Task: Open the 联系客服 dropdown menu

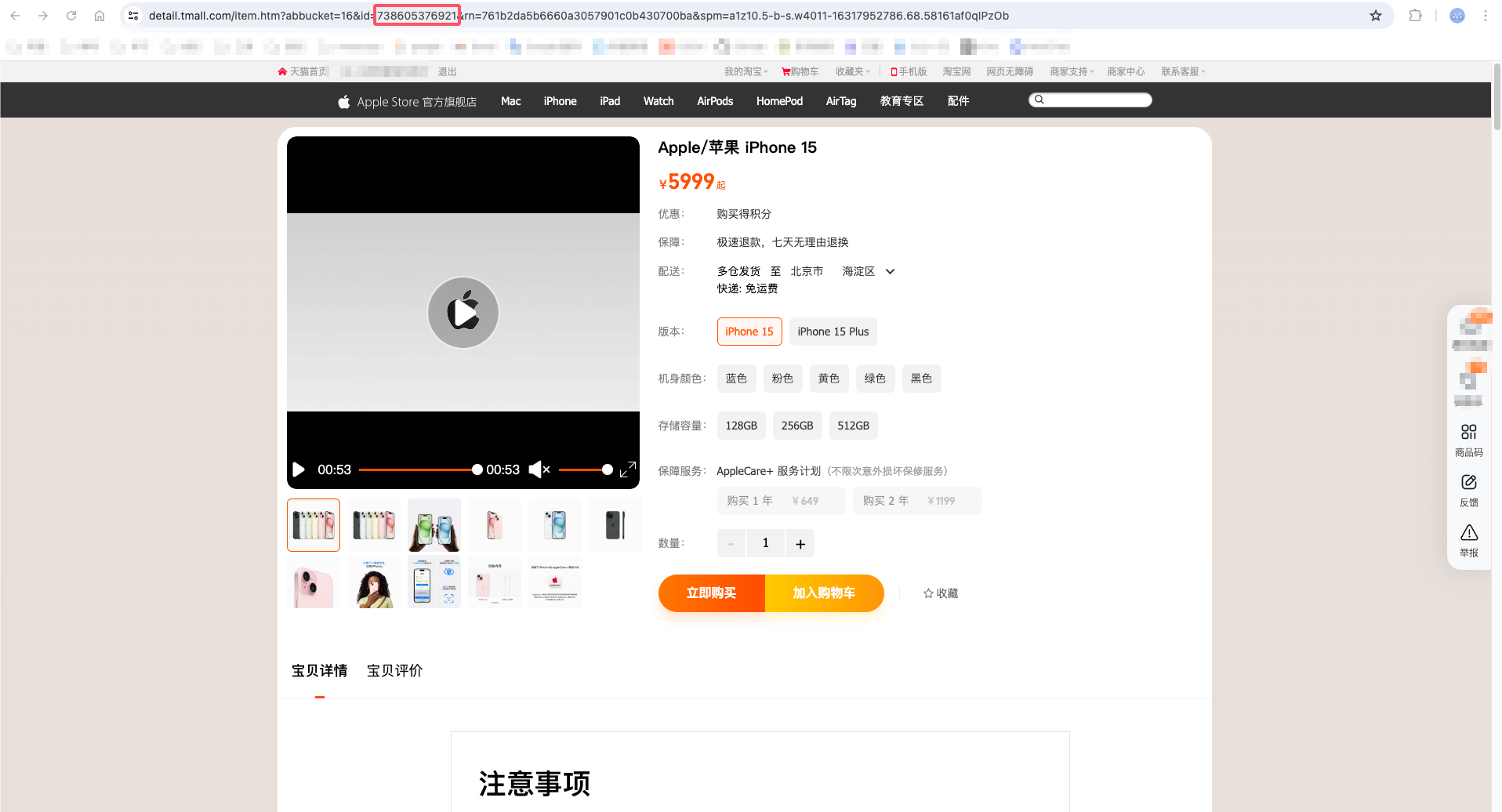Action: [1183, 71]
